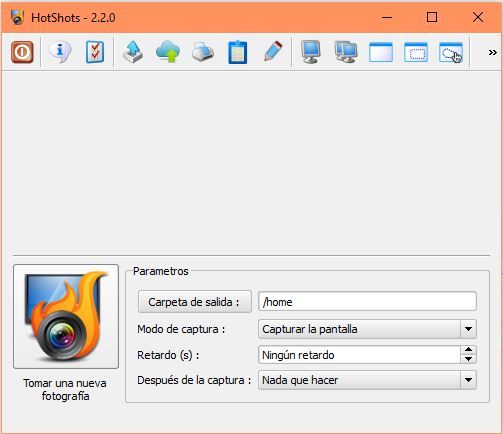Select freehand region capture icon
503x434 pixels.
(451, 52)
